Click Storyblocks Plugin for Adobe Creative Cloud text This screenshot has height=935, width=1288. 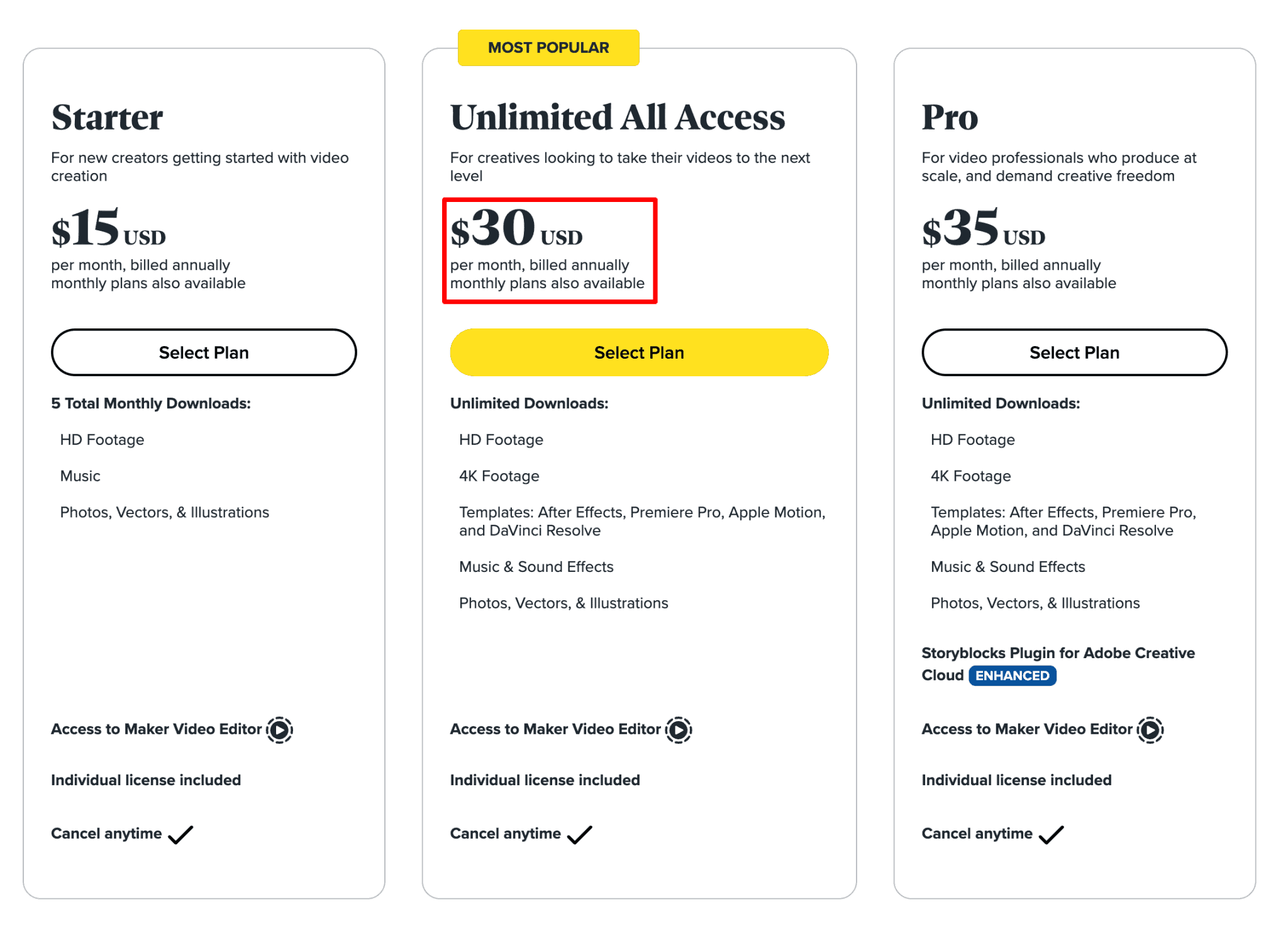tap(1058, 664)
